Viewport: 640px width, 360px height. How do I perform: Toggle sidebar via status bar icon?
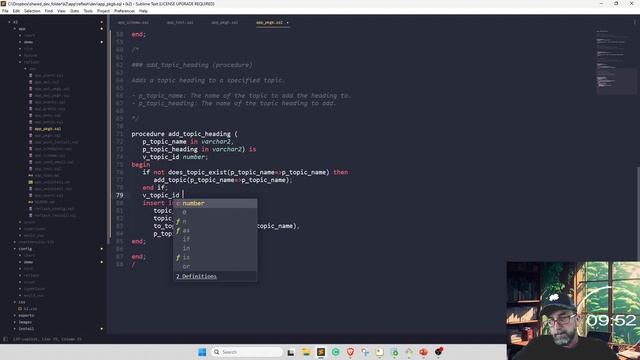click(x=5, y=339)
